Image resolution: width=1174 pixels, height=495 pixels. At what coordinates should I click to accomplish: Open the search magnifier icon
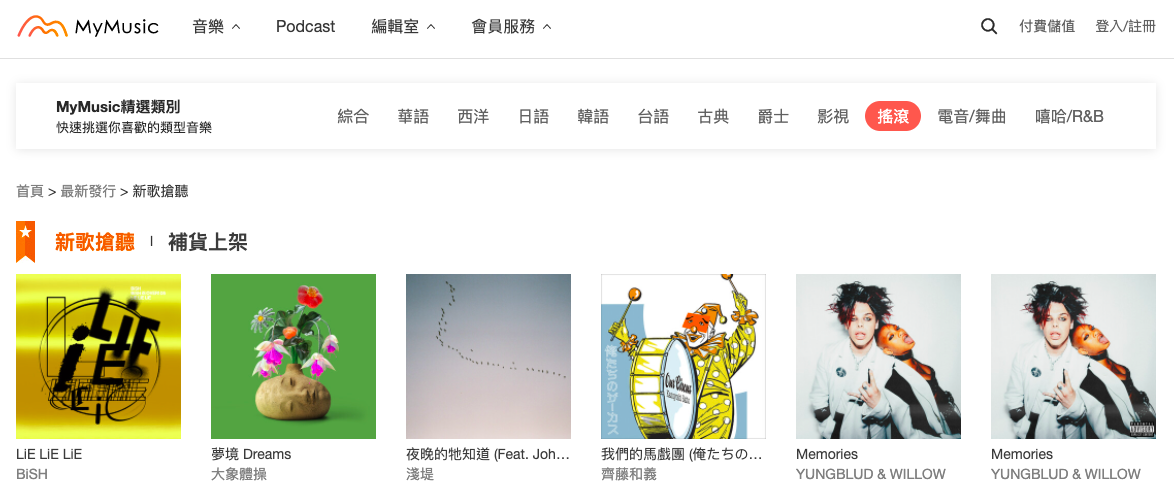[988, 27]
